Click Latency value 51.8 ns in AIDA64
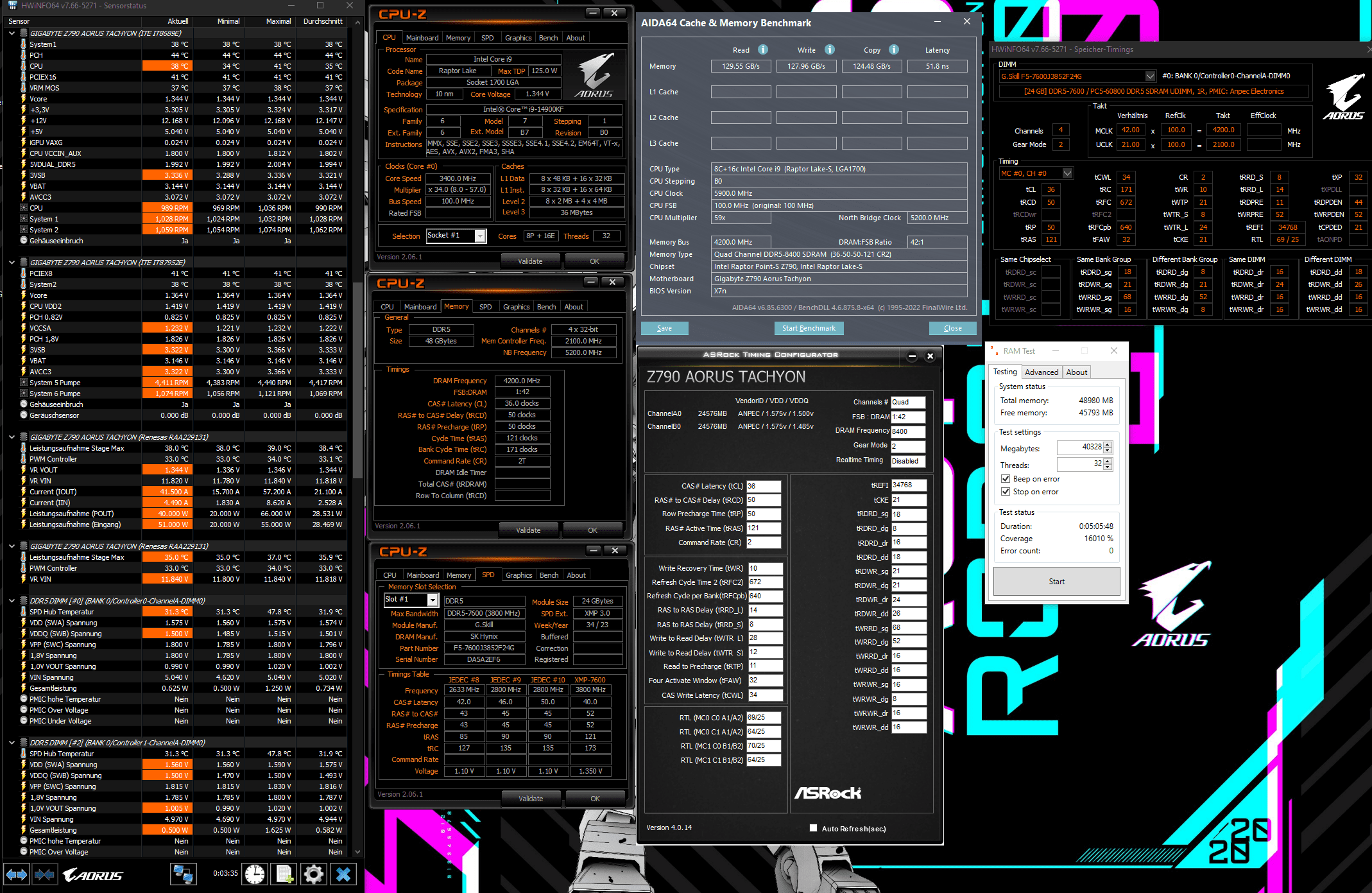This screenshot has height=893, width=1372. (x=938, y=66)
